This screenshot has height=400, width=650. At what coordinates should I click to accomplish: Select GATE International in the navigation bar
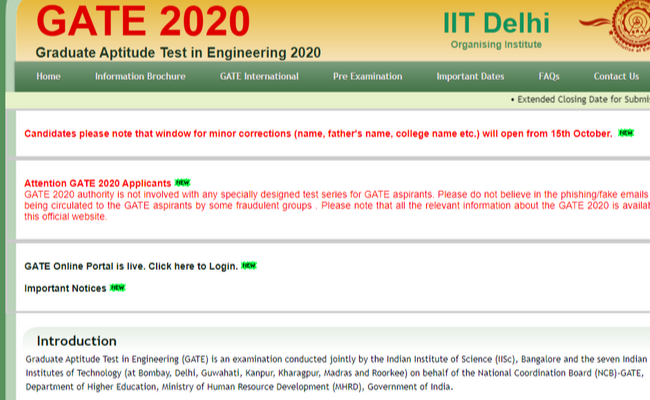tap(258, 76)
